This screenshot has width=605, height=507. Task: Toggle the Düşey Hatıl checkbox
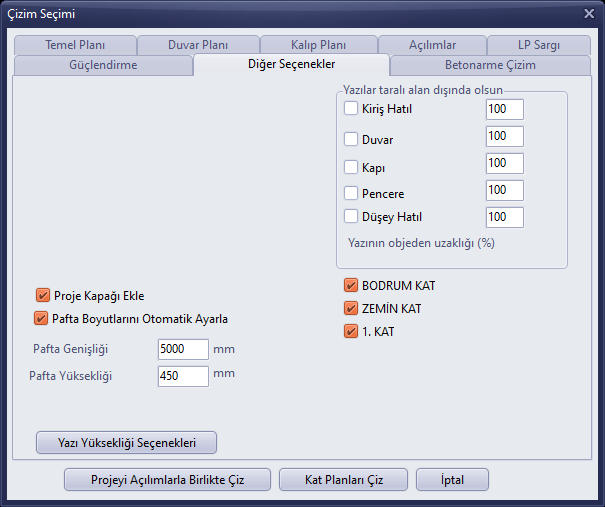click(x=351, y=216)
